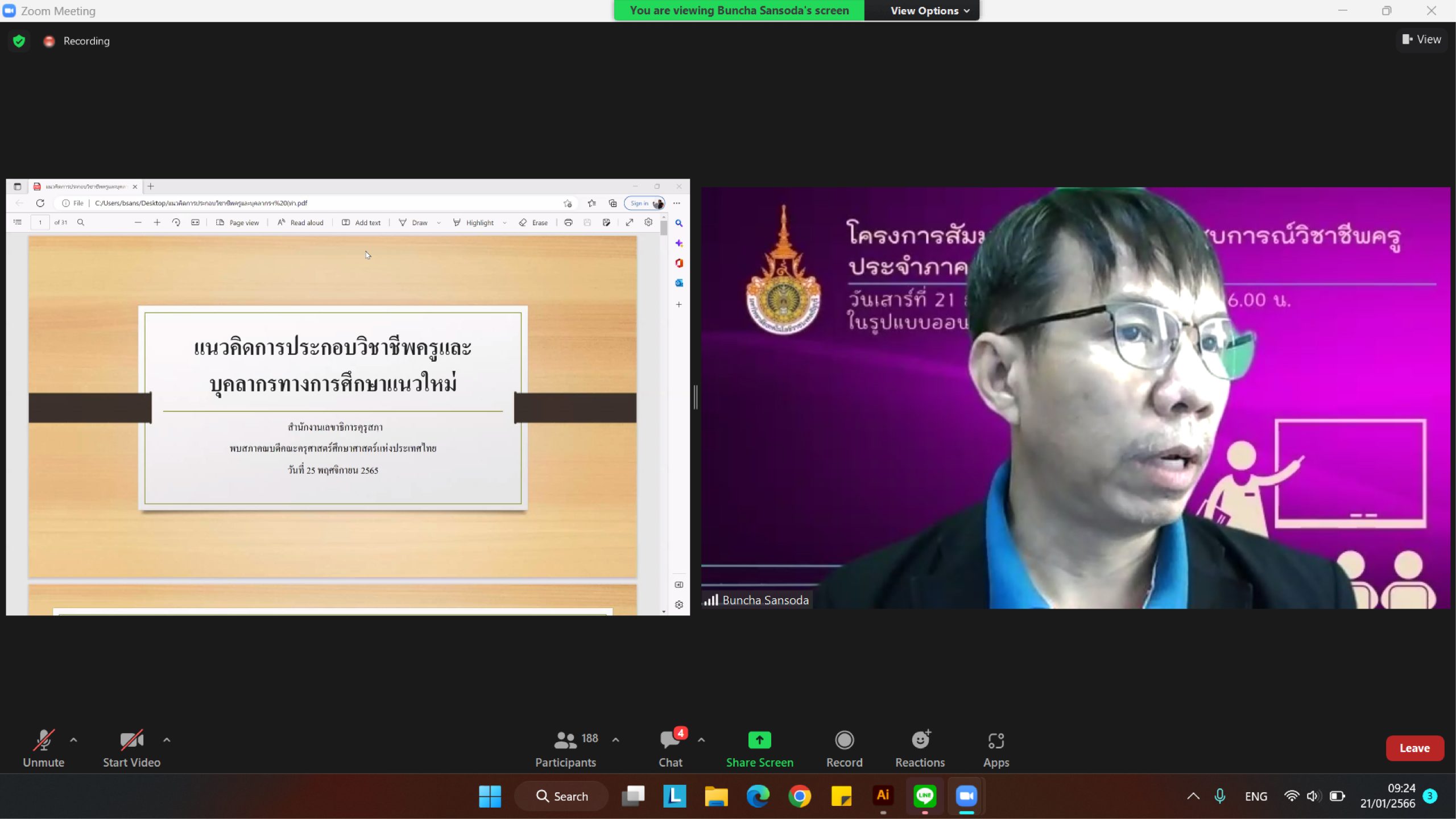Select the Erase tool in PDF toolbar
The image size is (1456, 819).
coord(533,222)
